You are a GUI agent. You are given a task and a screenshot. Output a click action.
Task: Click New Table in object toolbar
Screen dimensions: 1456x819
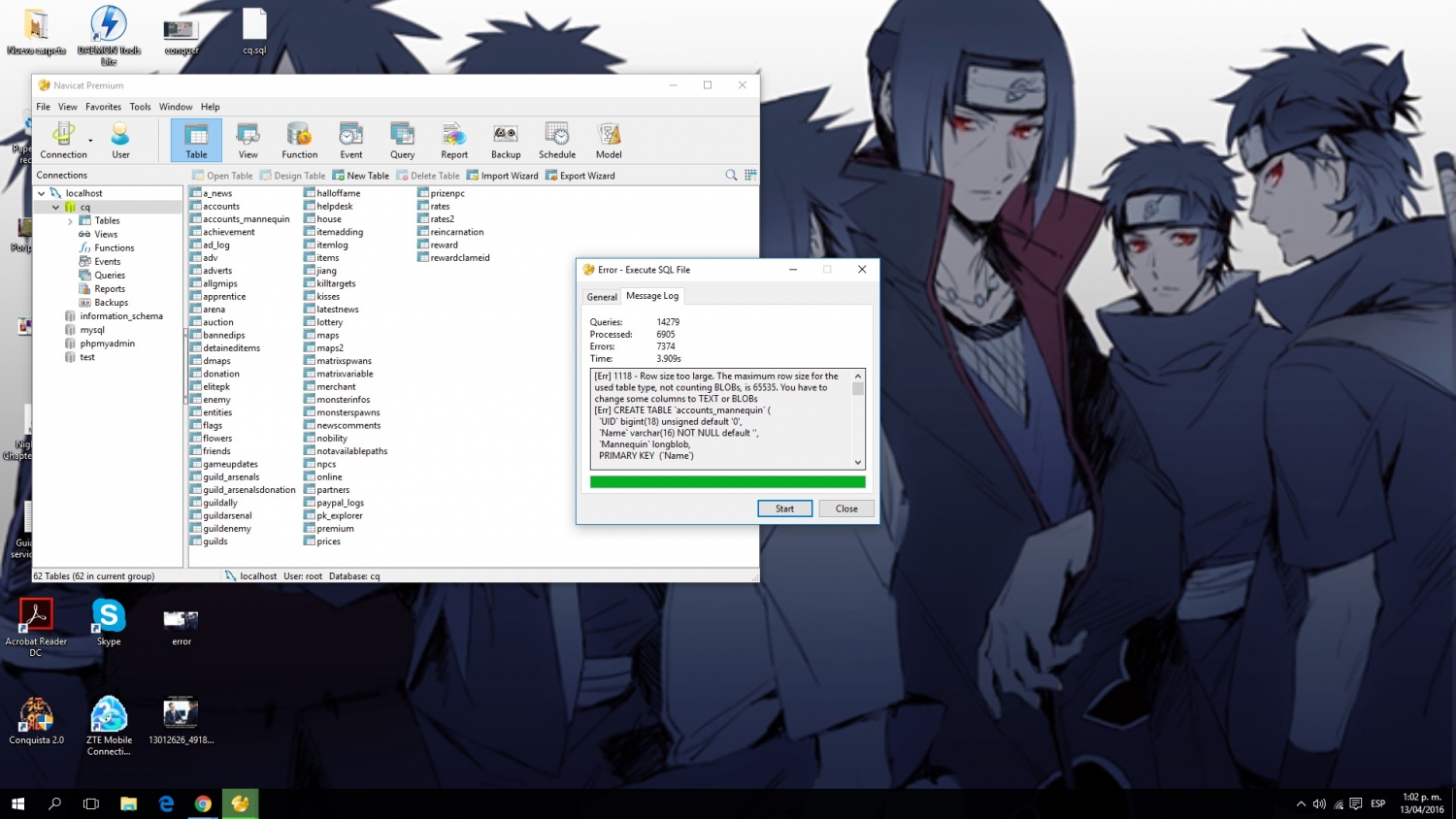point(361,176)
